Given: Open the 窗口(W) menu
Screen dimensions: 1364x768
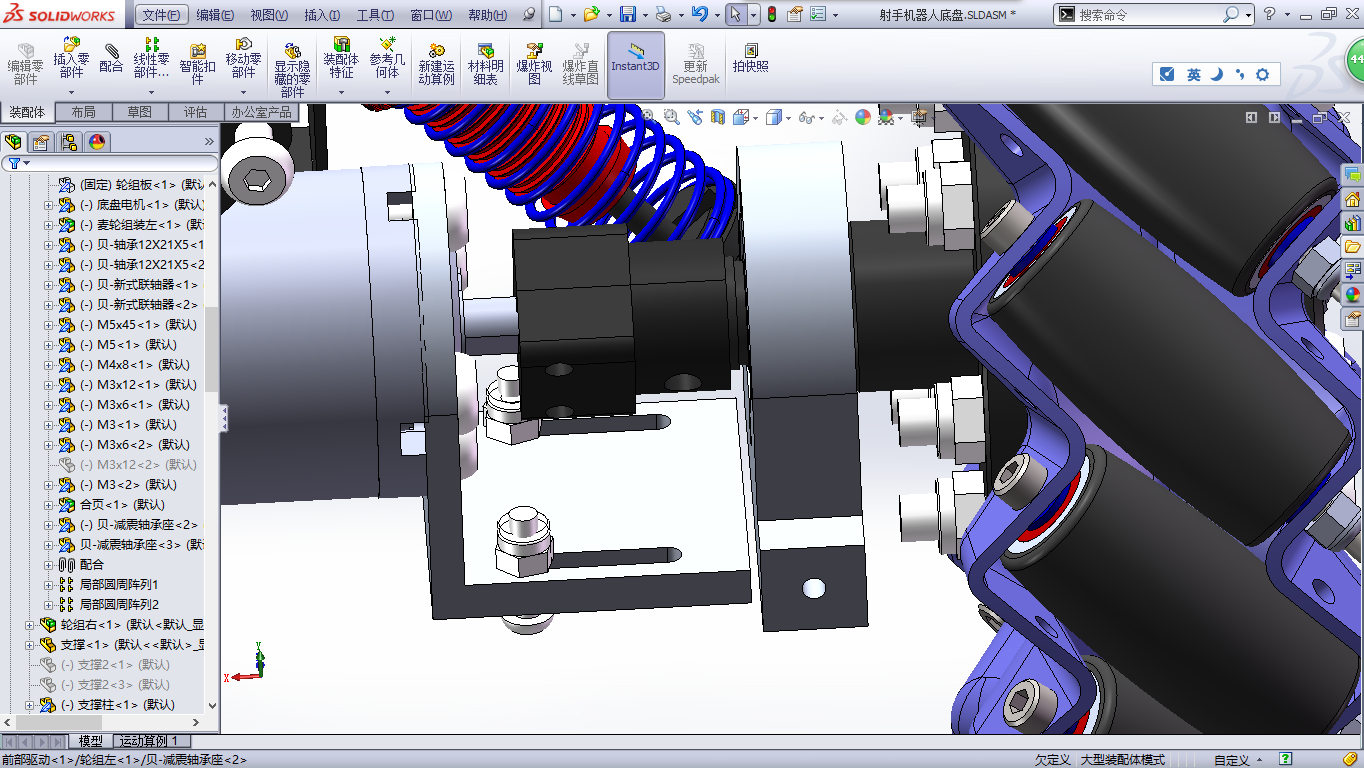Looking at the screenshot, I should click(431, 15).
